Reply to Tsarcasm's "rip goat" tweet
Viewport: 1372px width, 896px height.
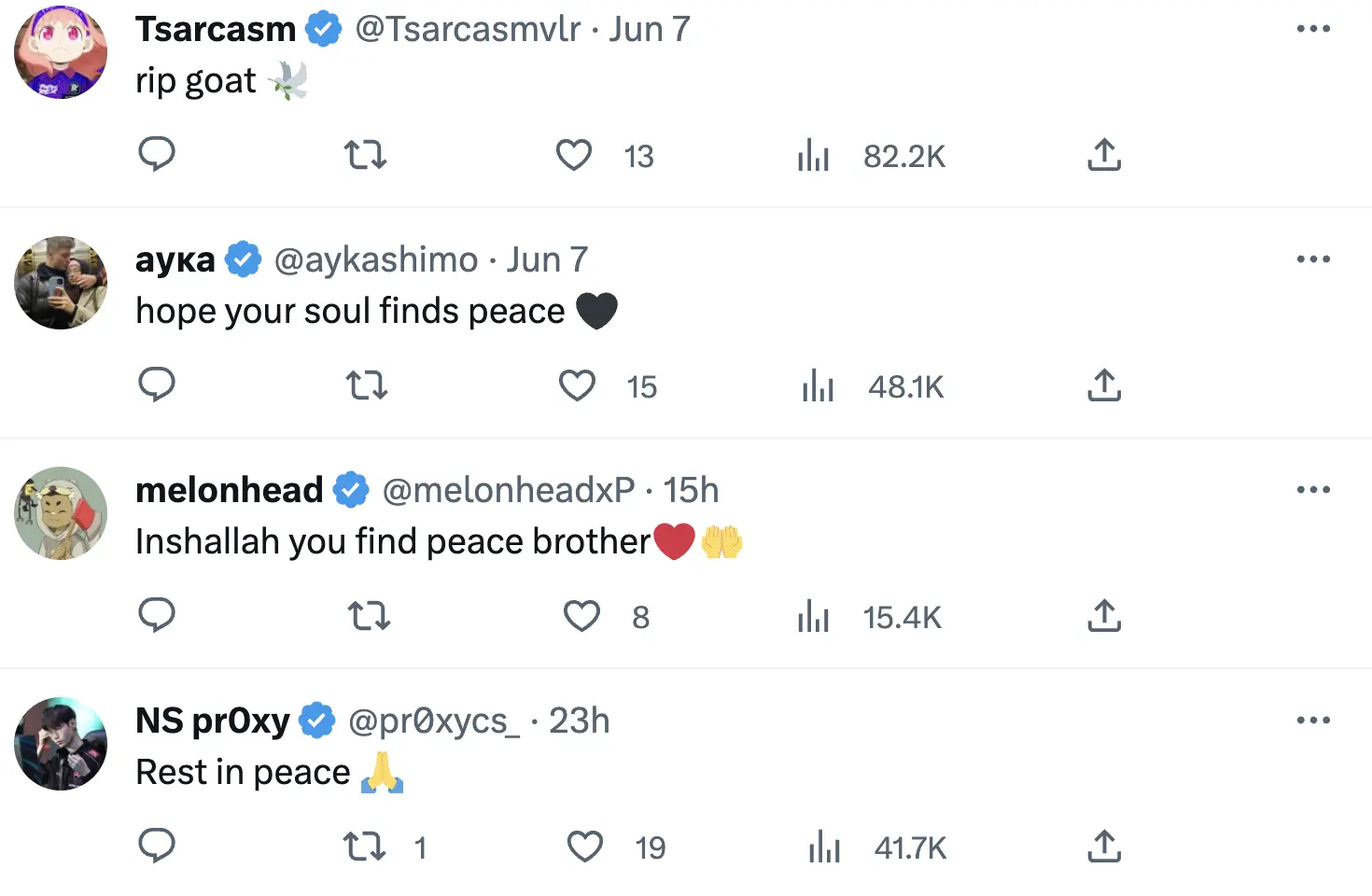pos(157,154)
